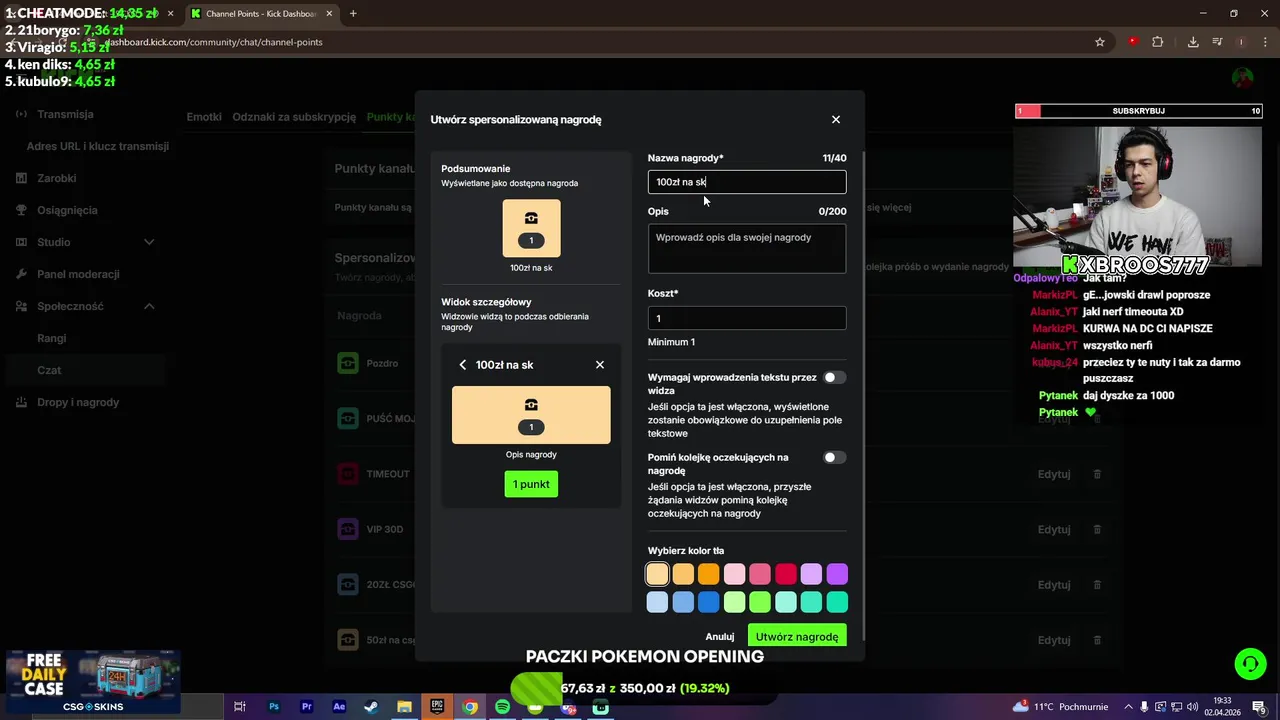Go back using the arrow in the preview card
Screen dimensions: 1280x720
click(x=463, y=365)
